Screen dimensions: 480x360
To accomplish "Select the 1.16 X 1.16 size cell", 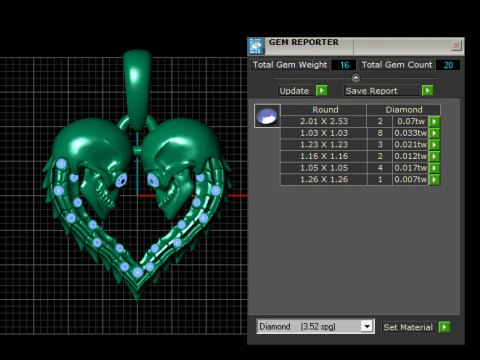I will [324, 156].
